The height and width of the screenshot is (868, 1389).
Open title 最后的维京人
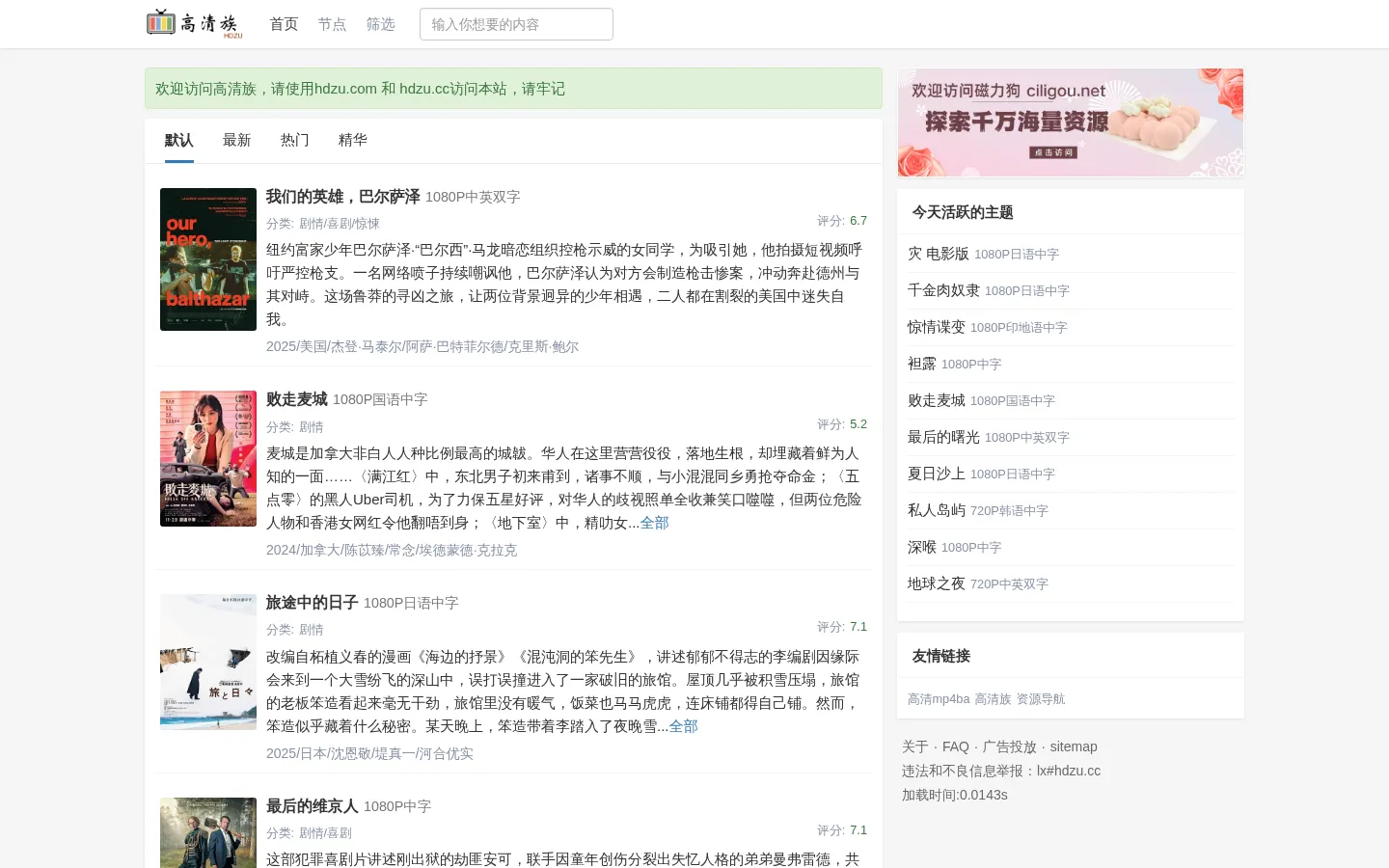tap(313, 806)
